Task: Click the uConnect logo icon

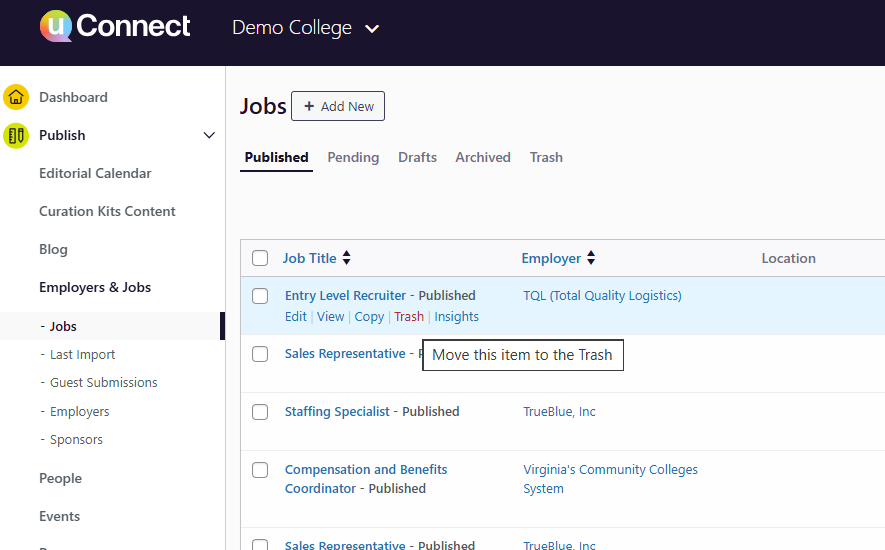Action: (56, 27)
